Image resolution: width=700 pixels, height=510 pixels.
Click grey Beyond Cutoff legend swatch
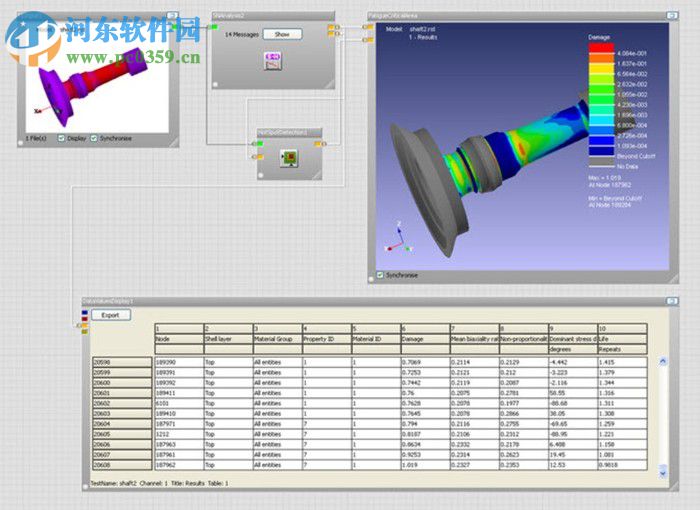pyautogui.click(x=601, y=161)
